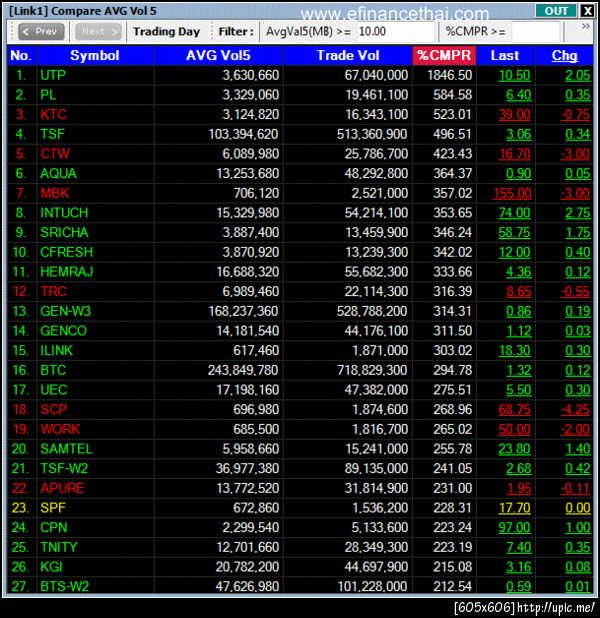This screenshot has height=618, width=600.
Task: Select the SRICHA symbol
Action: tap(64, 233)
